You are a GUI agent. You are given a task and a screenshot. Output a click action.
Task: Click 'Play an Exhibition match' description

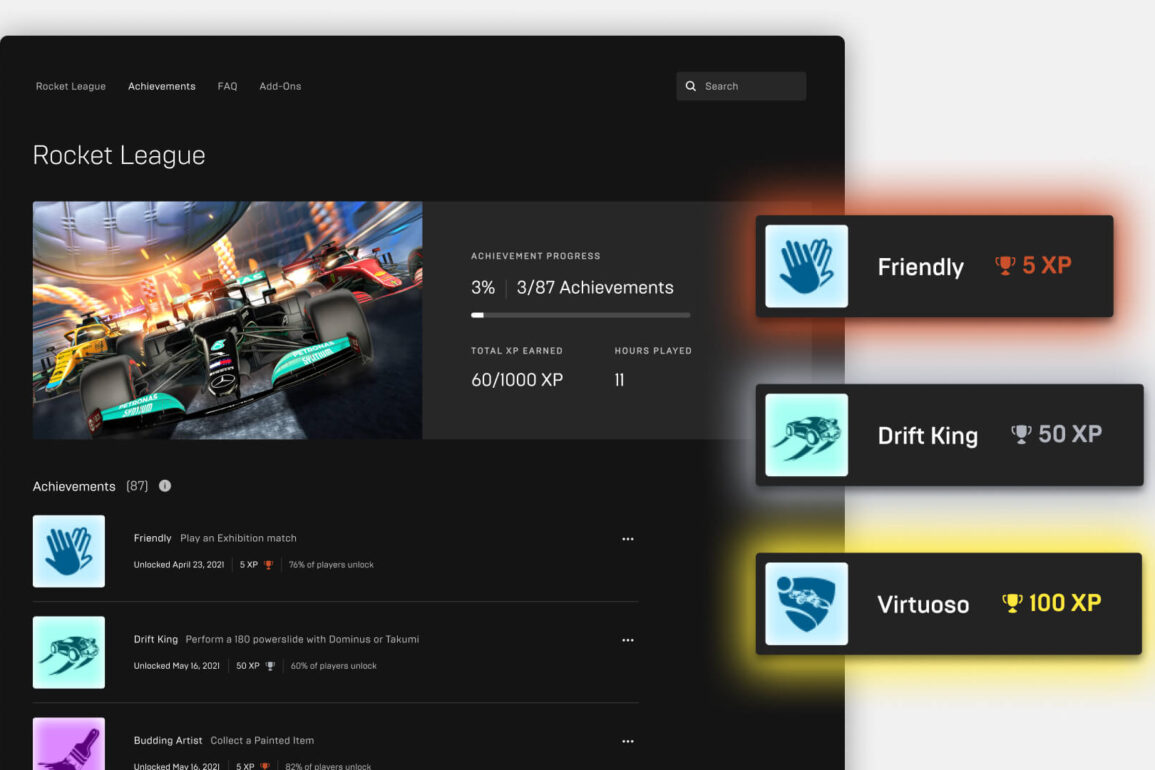238,538
